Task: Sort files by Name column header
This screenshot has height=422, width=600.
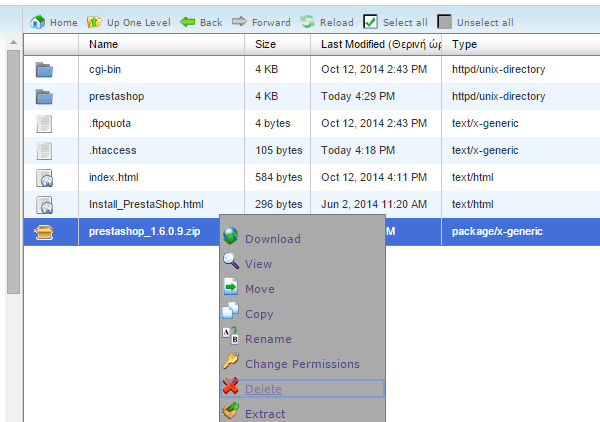Action: pos(103,44)
